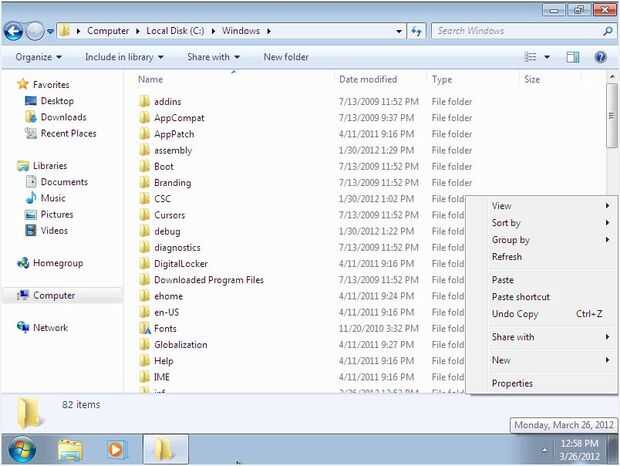Click the Refresh button beside address bar
This screenshot has height=466, width=620.
pos(416,31)
